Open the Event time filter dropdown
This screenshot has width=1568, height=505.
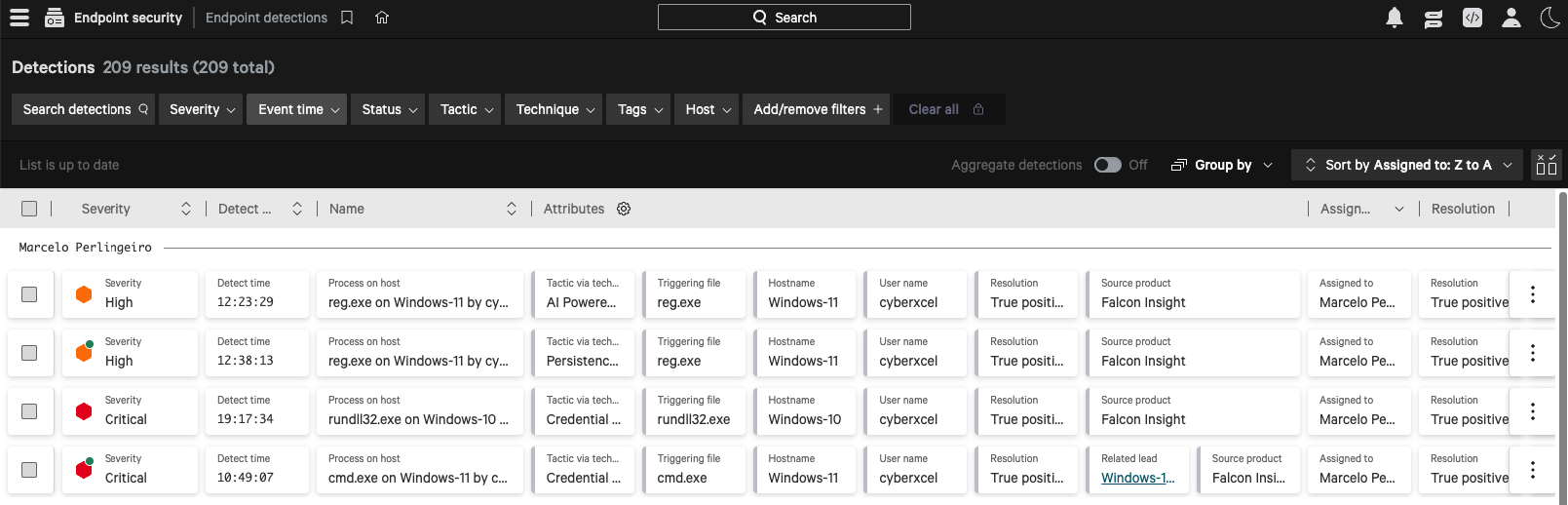298,109
